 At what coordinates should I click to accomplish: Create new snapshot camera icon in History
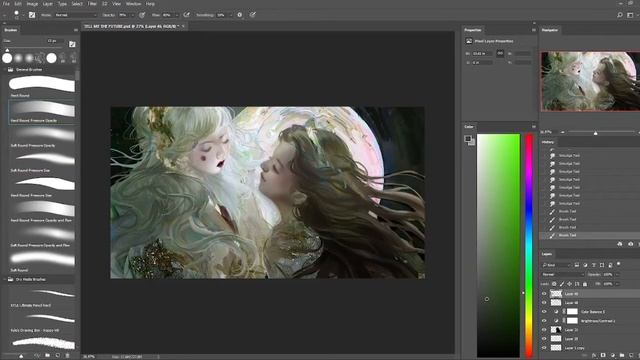631,244
